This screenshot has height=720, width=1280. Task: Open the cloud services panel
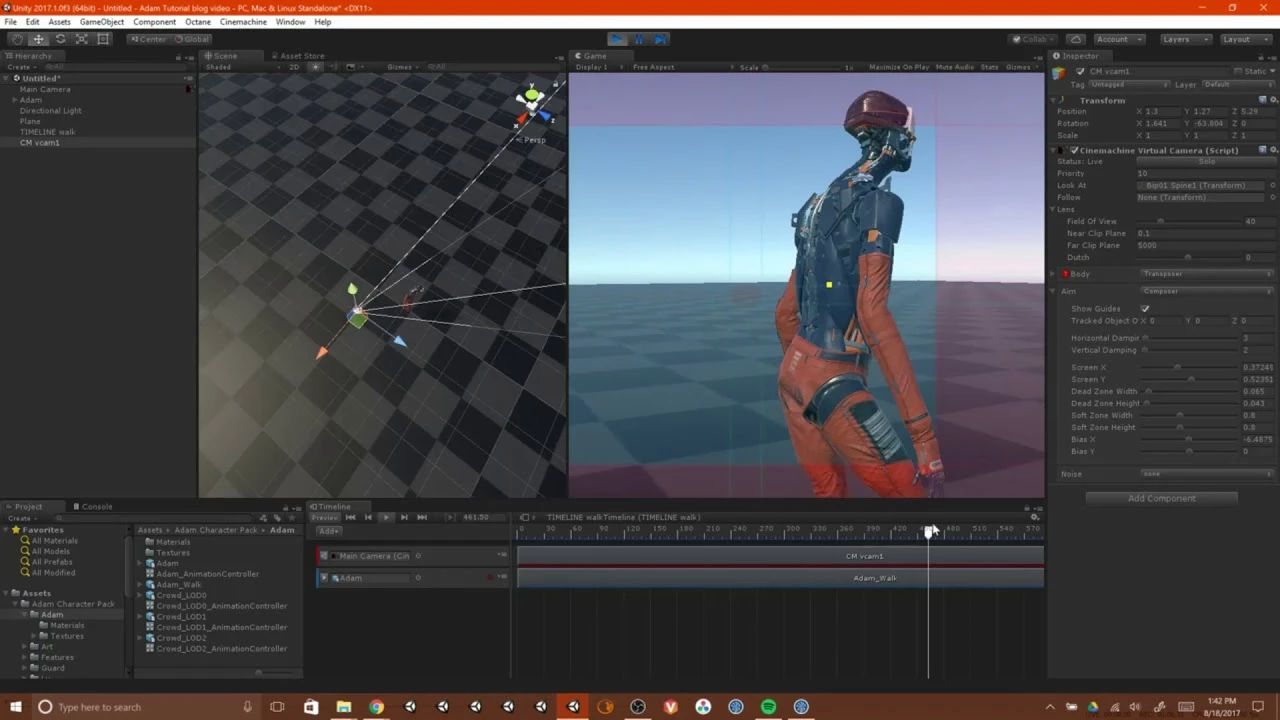tap(1074, 39)
